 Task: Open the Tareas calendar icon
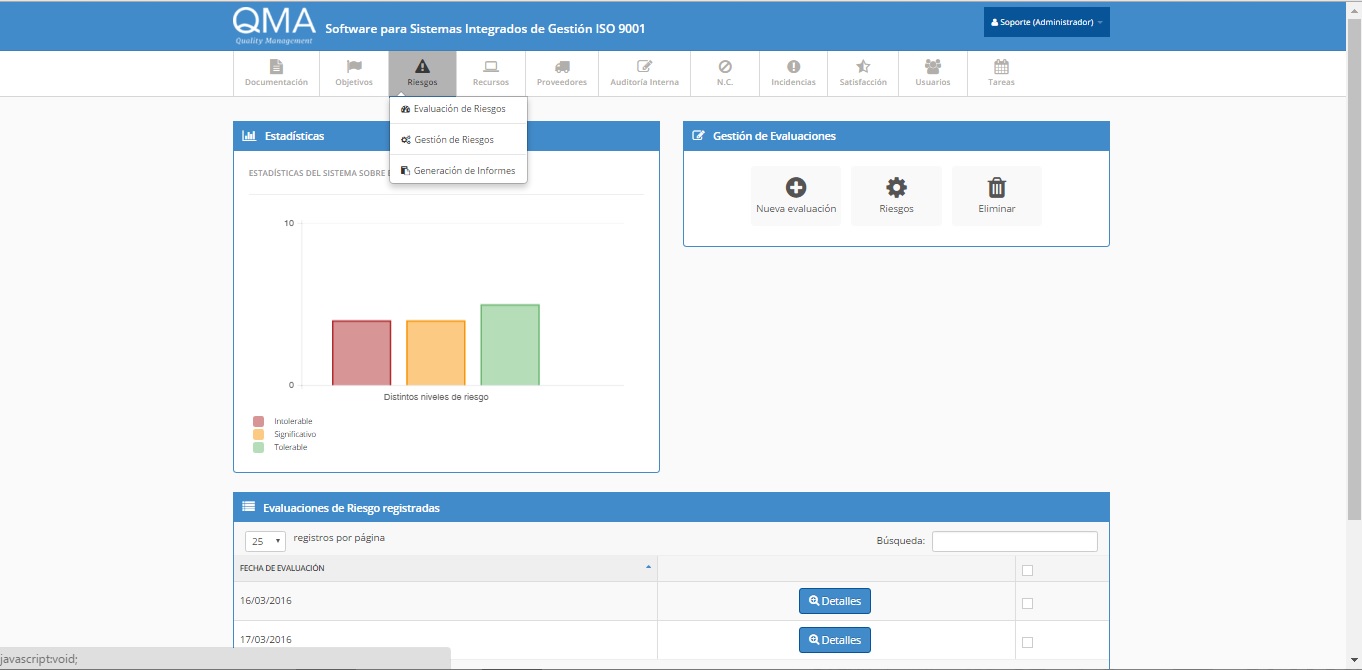pos(1001,67)
